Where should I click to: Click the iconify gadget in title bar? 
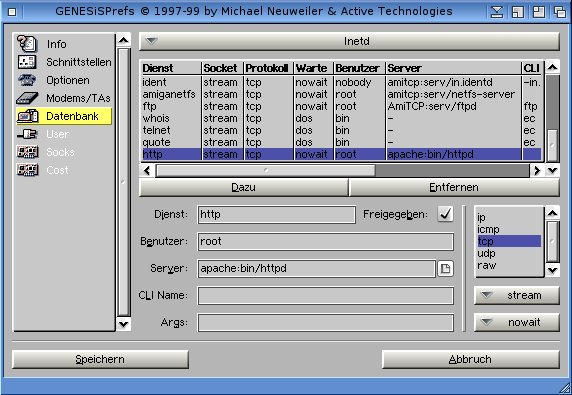point(496,12)
